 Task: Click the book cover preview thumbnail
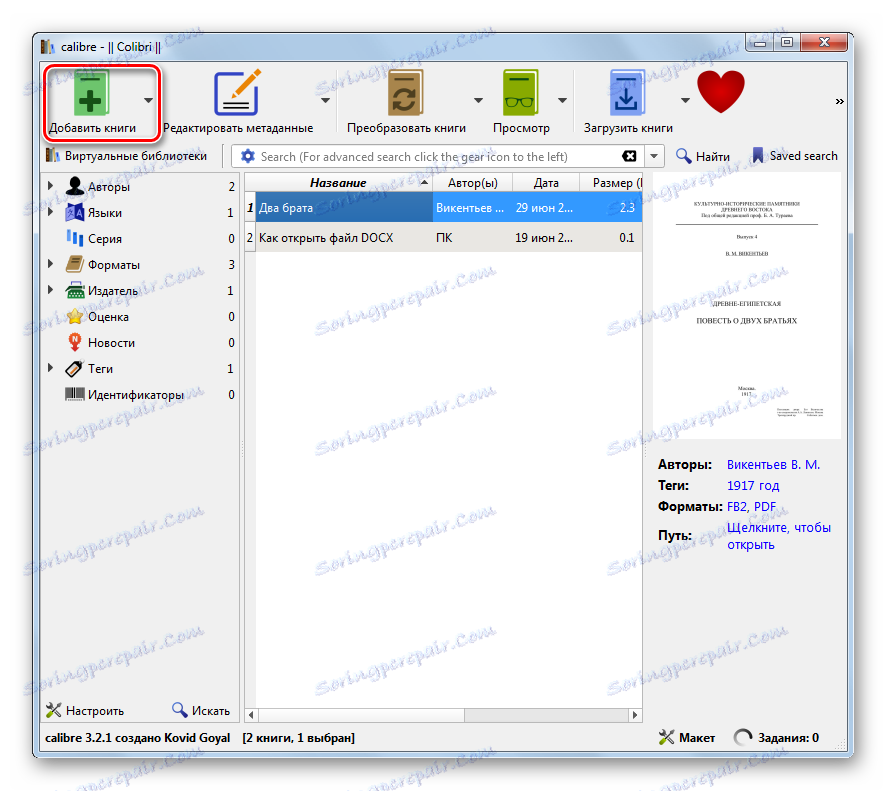[747, 306]
